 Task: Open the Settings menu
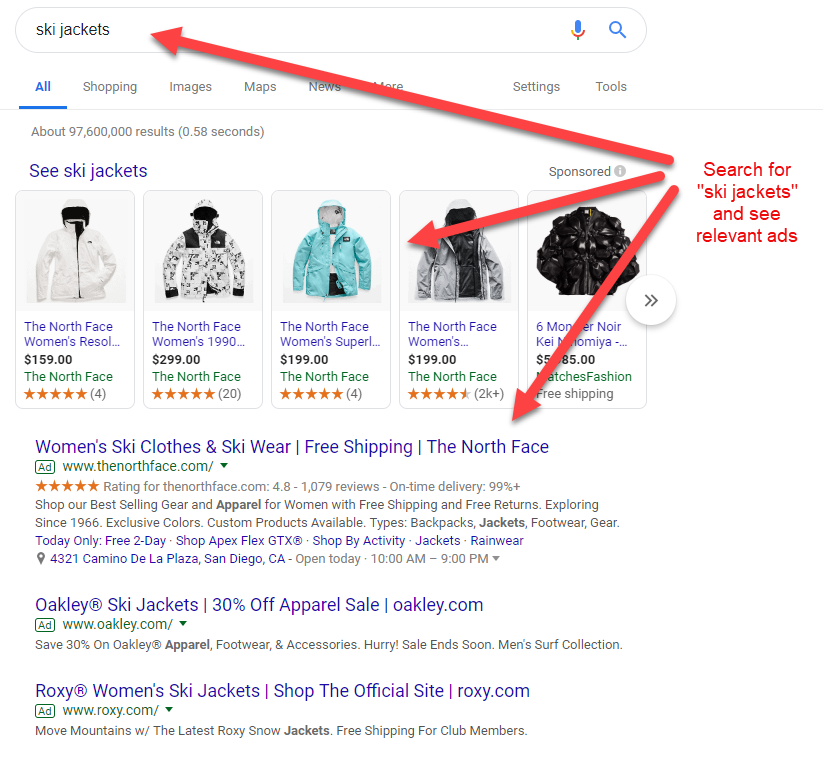tap(536, 87)
